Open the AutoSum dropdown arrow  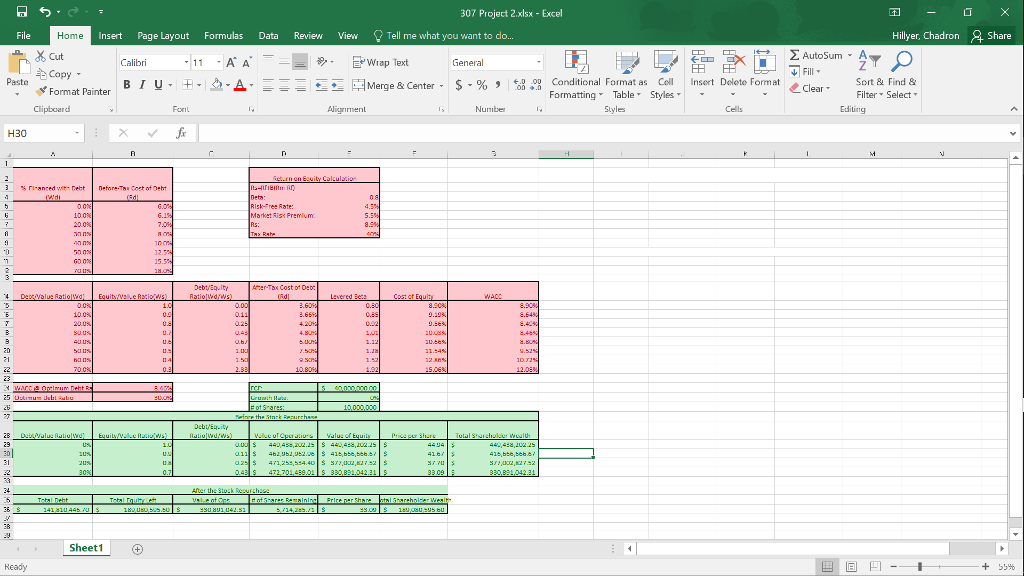(850, 56)
